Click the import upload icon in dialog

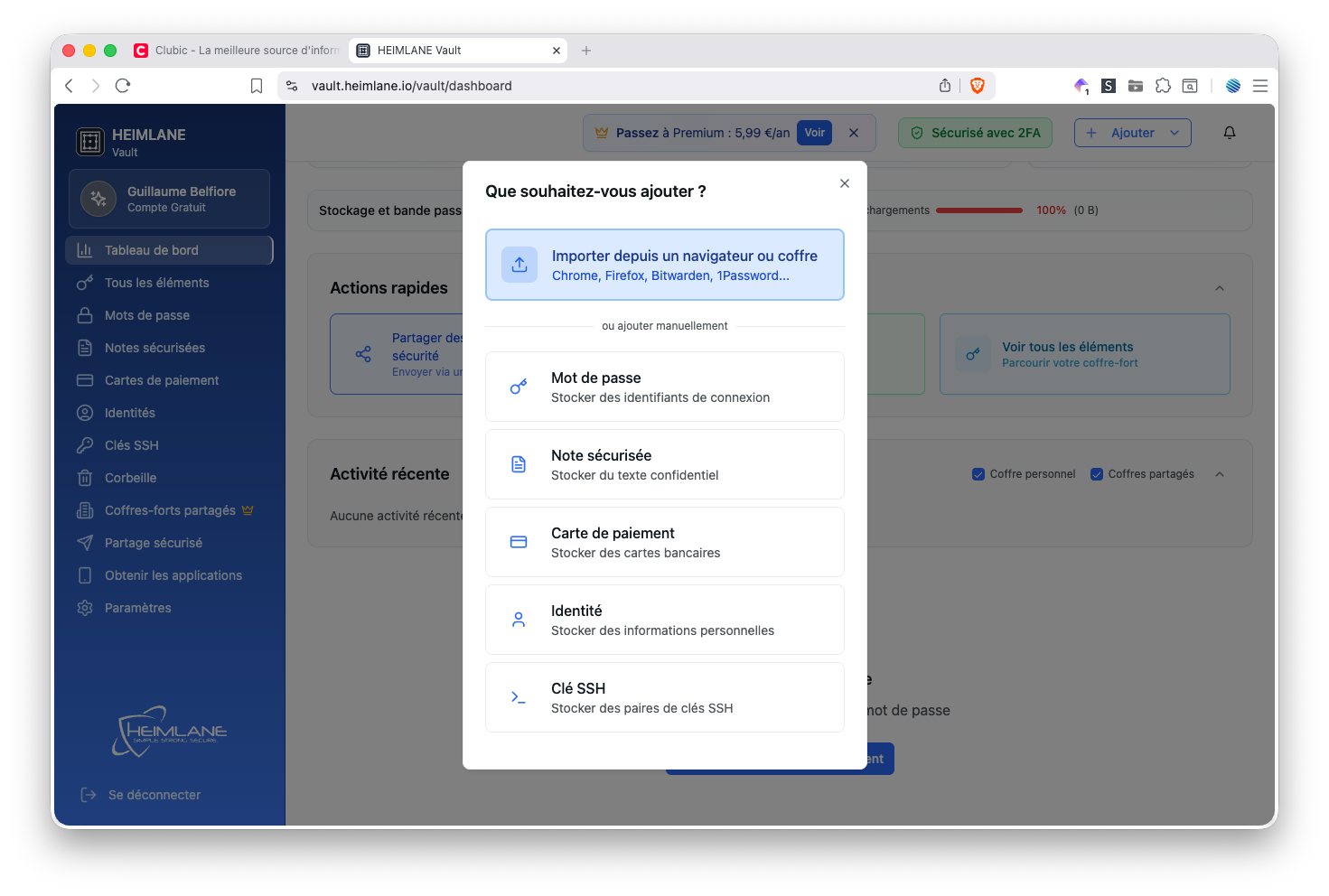point(519,265)
